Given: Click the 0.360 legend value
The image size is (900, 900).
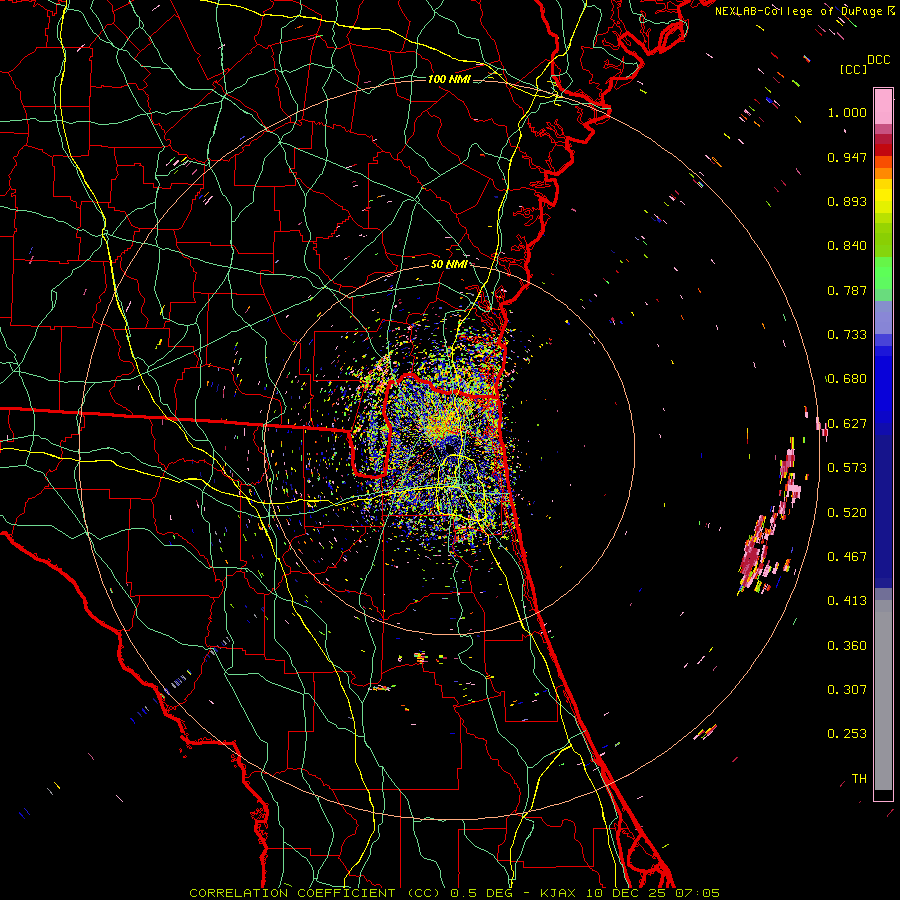Looking at the screenshot, I should pyautogui.click(x=847, y=646).
